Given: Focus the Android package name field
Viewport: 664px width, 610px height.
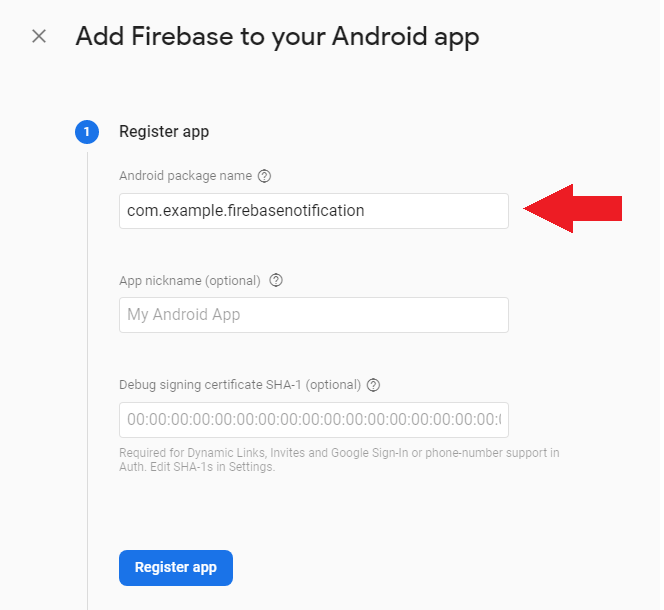Looking at the screenshot, I should click(x=313, y=211).
